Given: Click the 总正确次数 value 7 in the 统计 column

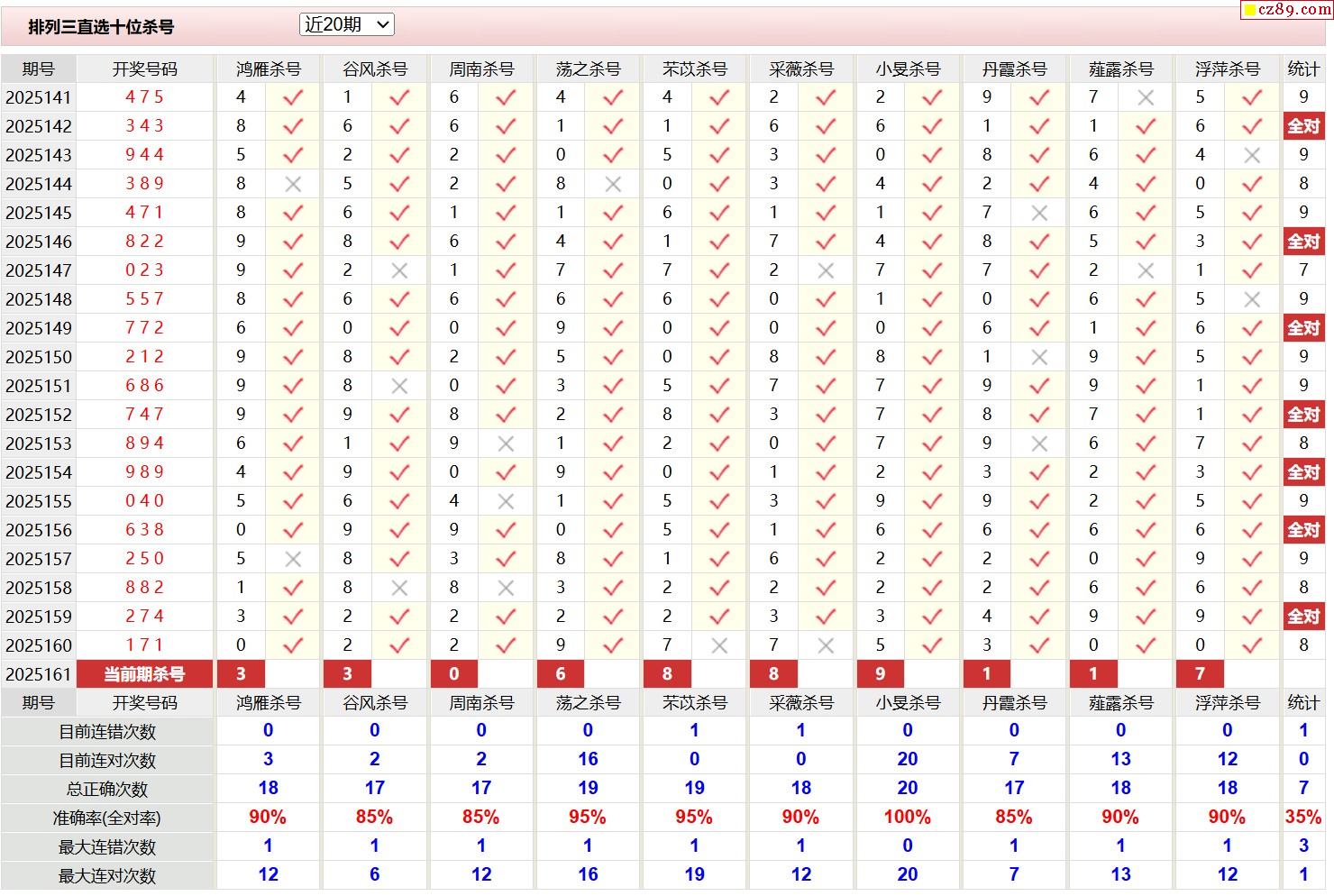Looking at the screenshot, I should point(1303,789).
